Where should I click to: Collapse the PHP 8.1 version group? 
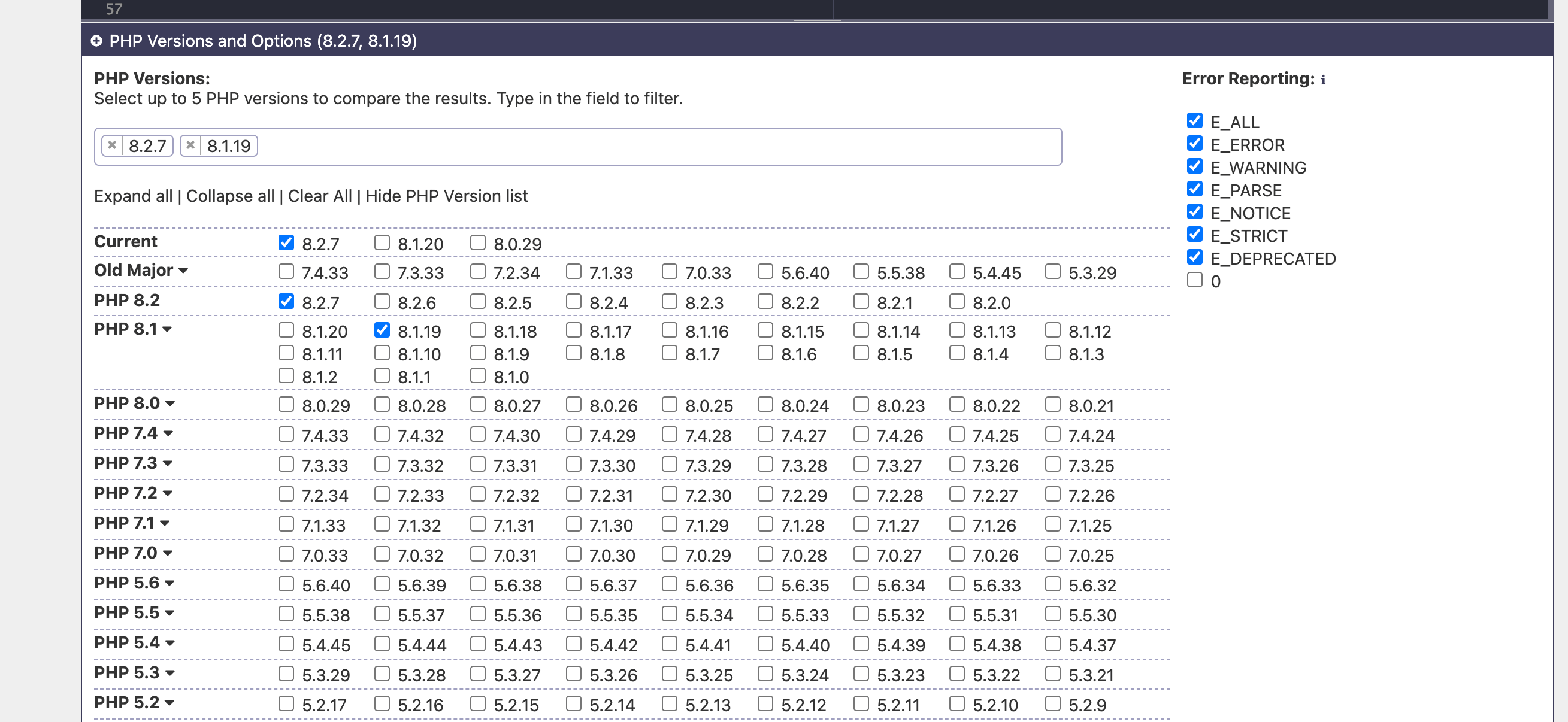pos(168,330)
